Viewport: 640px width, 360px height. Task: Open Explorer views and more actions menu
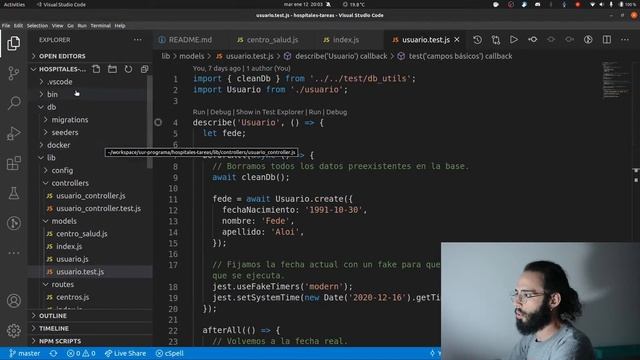138,40
